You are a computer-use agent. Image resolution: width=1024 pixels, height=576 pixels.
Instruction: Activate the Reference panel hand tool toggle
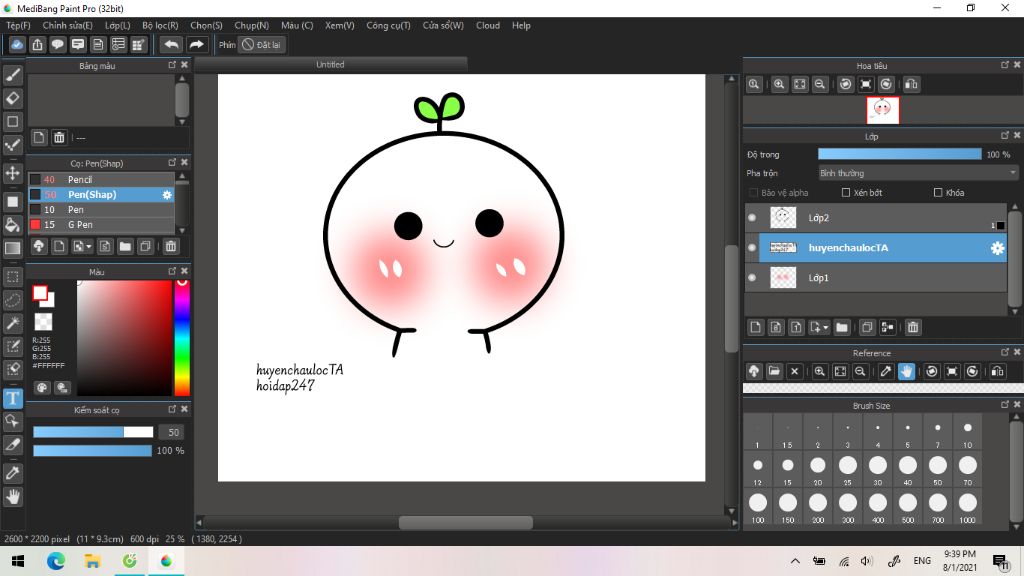pyautogui.click(x=906, y=372)
